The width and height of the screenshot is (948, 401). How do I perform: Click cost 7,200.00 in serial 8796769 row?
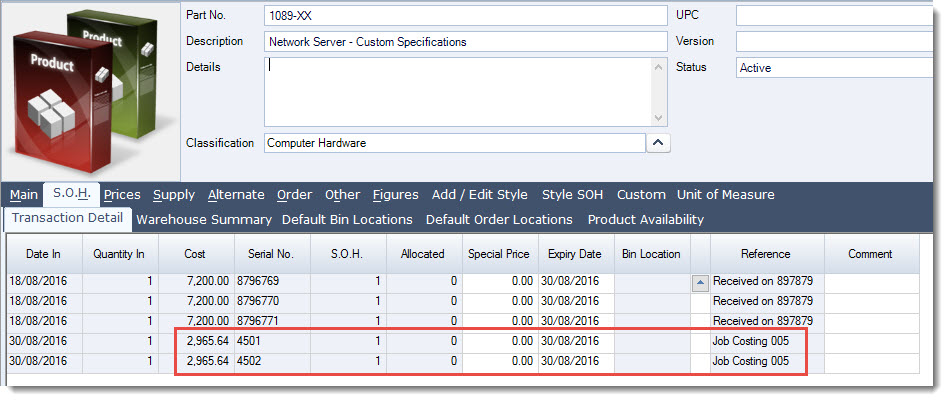[x=196, y=281]
